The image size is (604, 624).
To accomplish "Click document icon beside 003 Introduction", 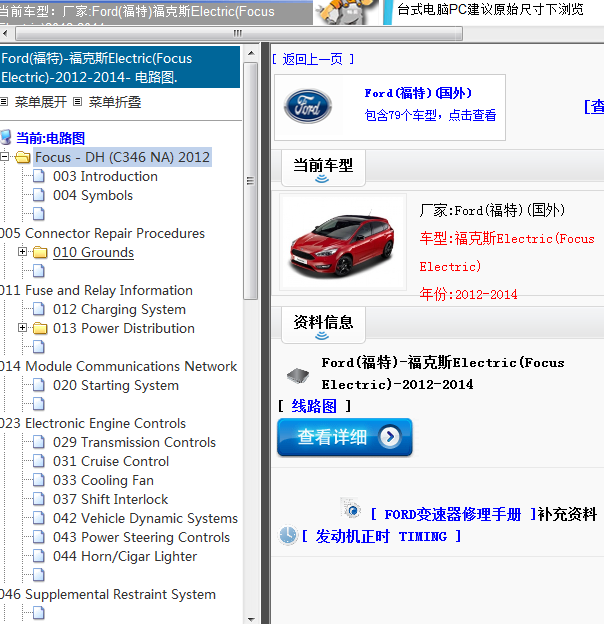I will (x=39, y=176).
